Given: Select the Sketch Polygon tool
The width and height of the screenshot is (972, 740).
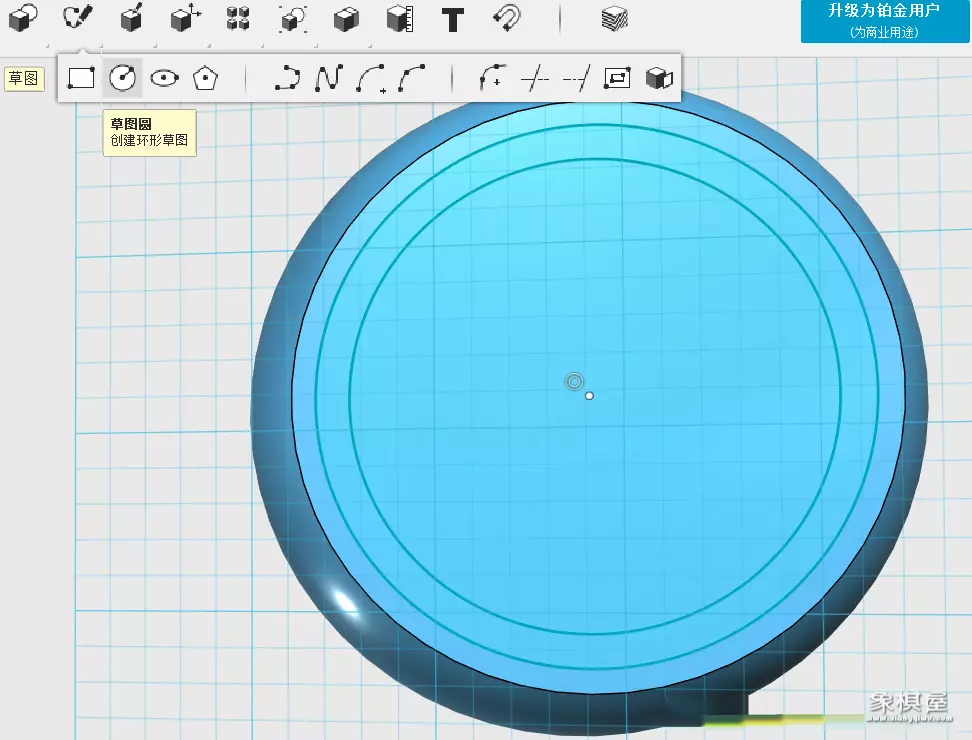Looking at the screenshot, I should coord(205,78).
